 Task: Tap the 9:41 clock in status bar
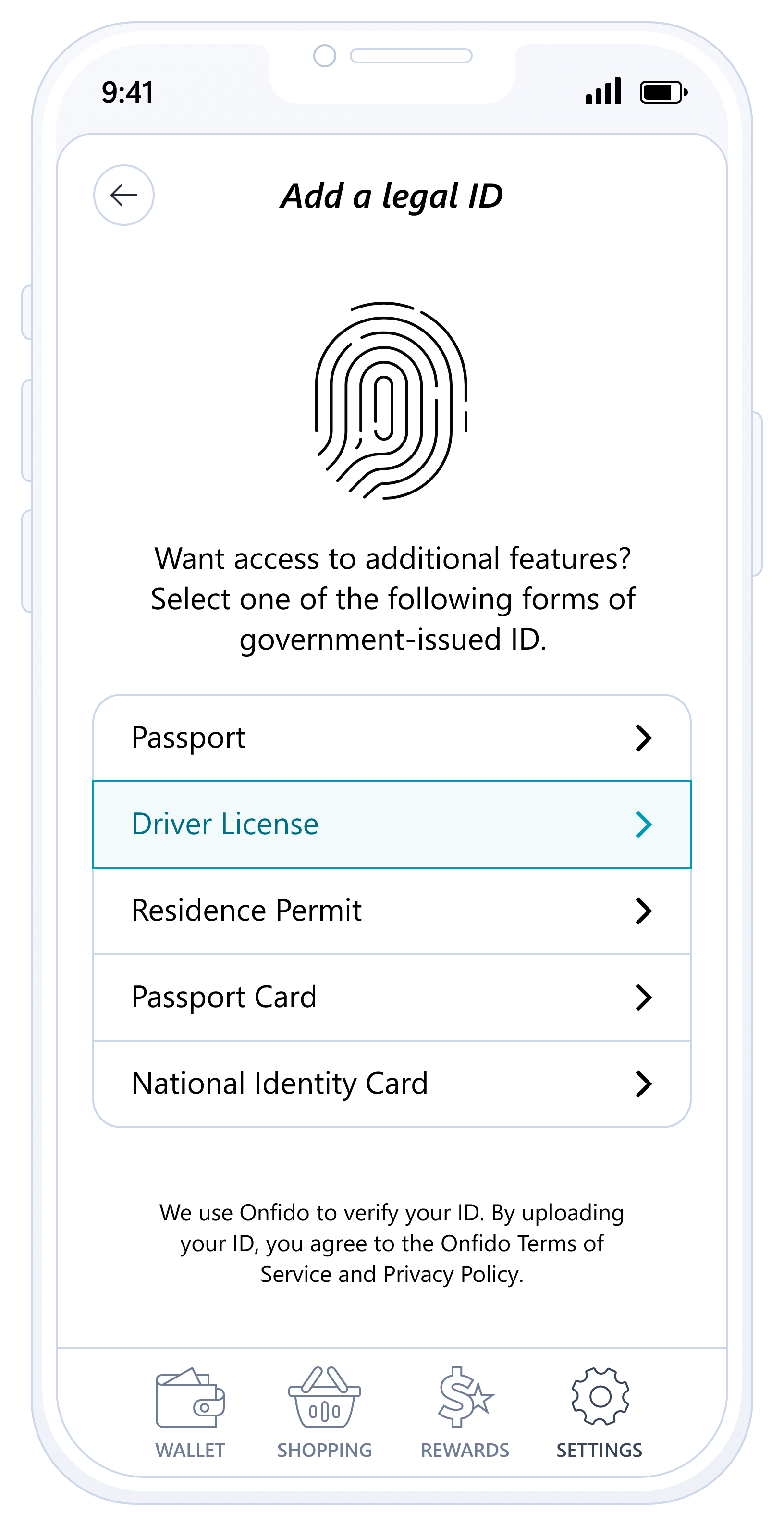pyautogui.click(x=128, y=92)
